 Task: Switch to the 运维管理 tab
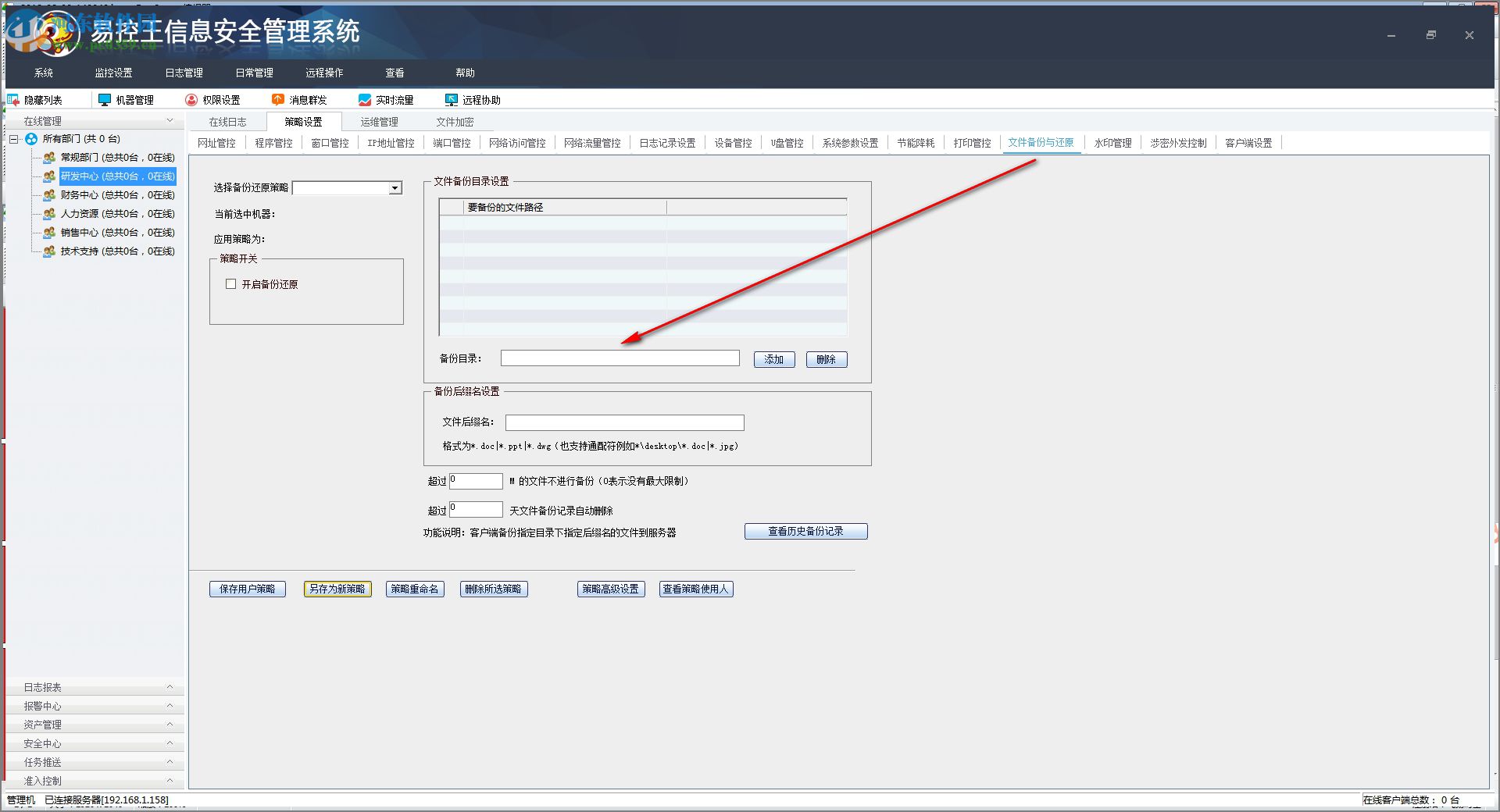pos(379,122)
